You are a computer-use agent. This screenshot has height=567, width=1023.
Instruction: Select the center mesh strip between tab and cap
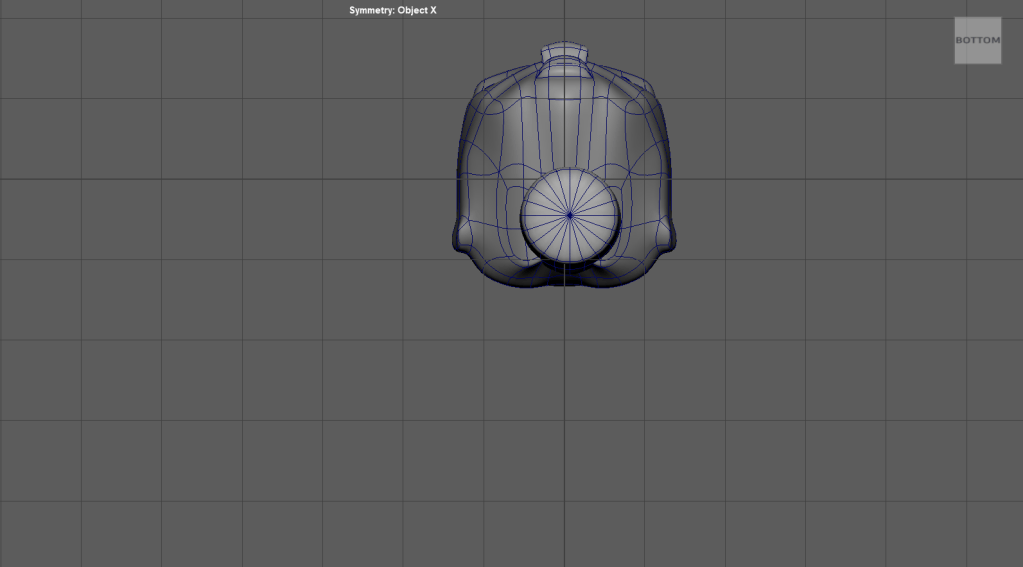pyautogui.click(x=565, y=125)
